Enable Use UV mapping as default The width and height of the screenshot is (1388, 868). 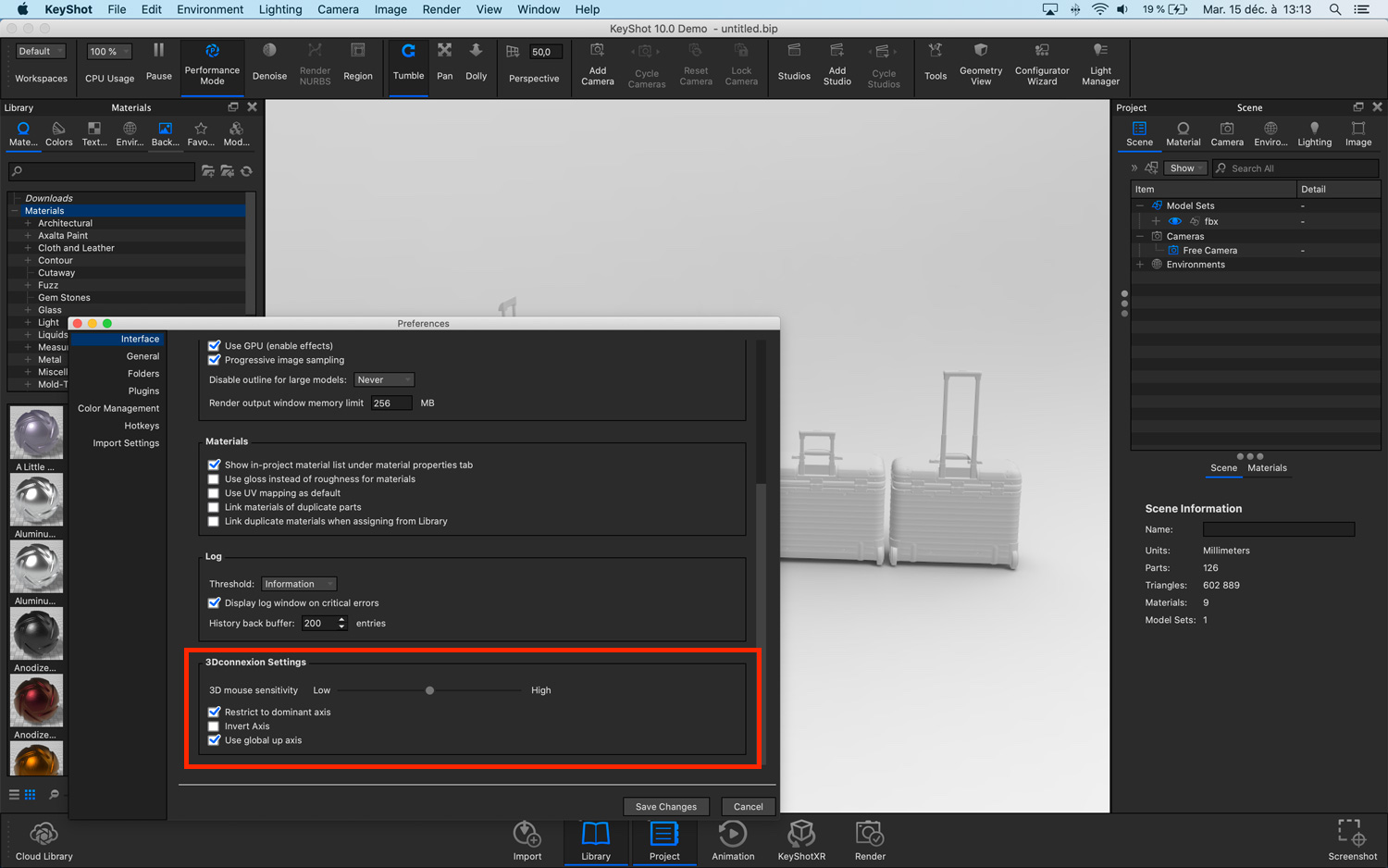(214, 493)
